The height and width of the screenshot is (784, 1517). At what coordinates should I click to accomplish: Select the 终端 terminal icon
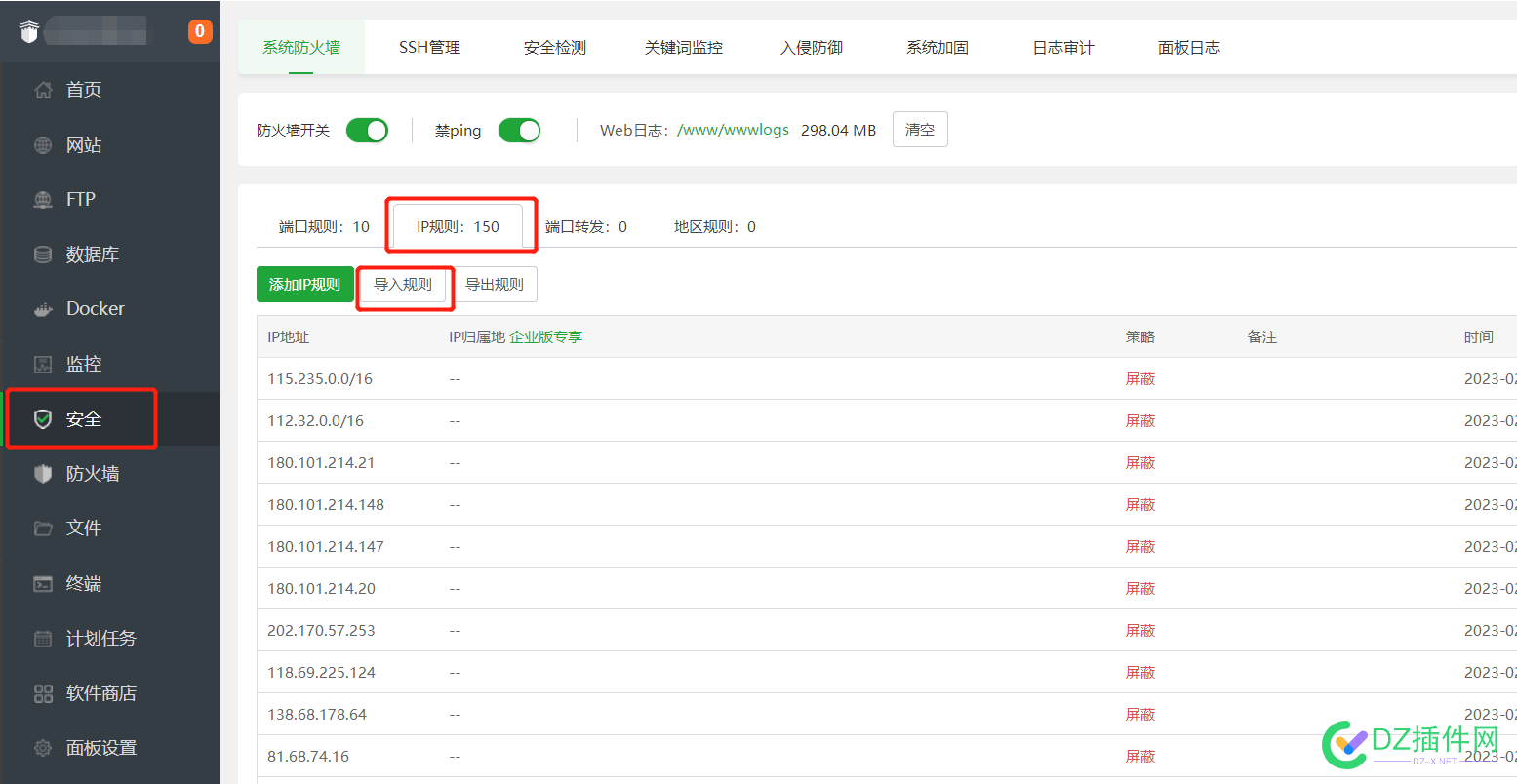(43, 584)
